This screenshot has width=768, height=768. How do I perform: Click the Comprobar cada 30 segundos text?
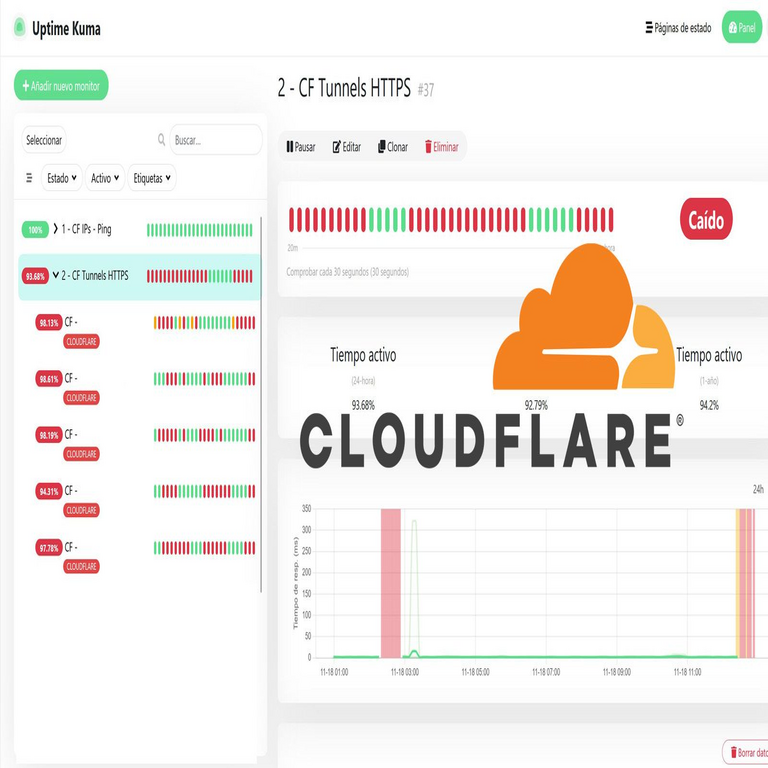[348, 272]
